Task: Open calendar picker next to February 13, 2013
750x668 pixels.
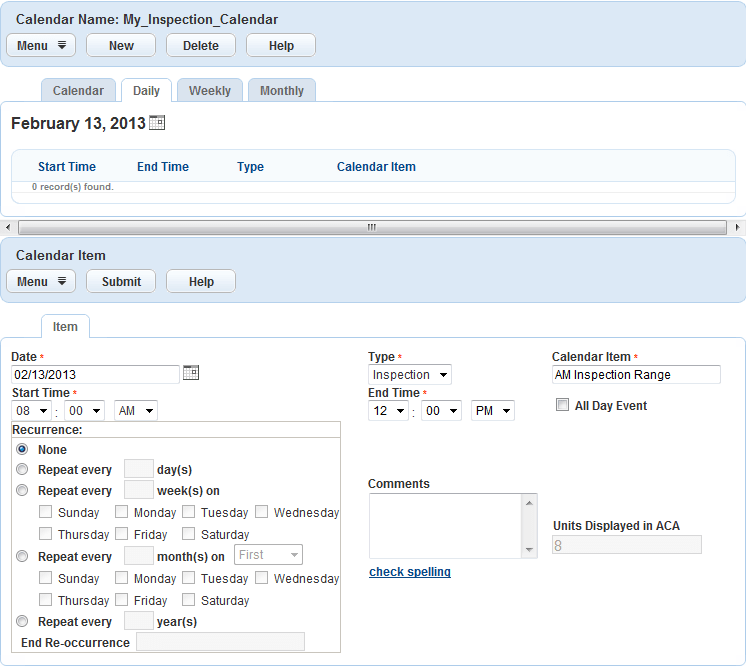Action: click(x=156, y=123)
